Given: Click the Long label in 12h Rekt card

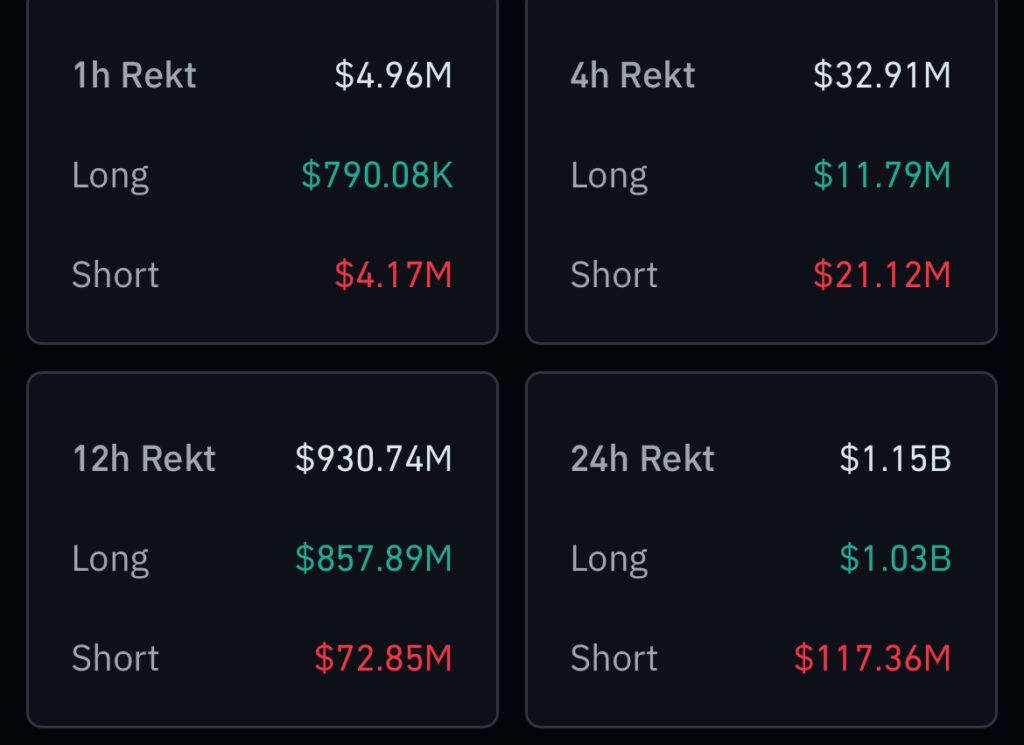Looking at the screenshot, I should click(111, 559).
